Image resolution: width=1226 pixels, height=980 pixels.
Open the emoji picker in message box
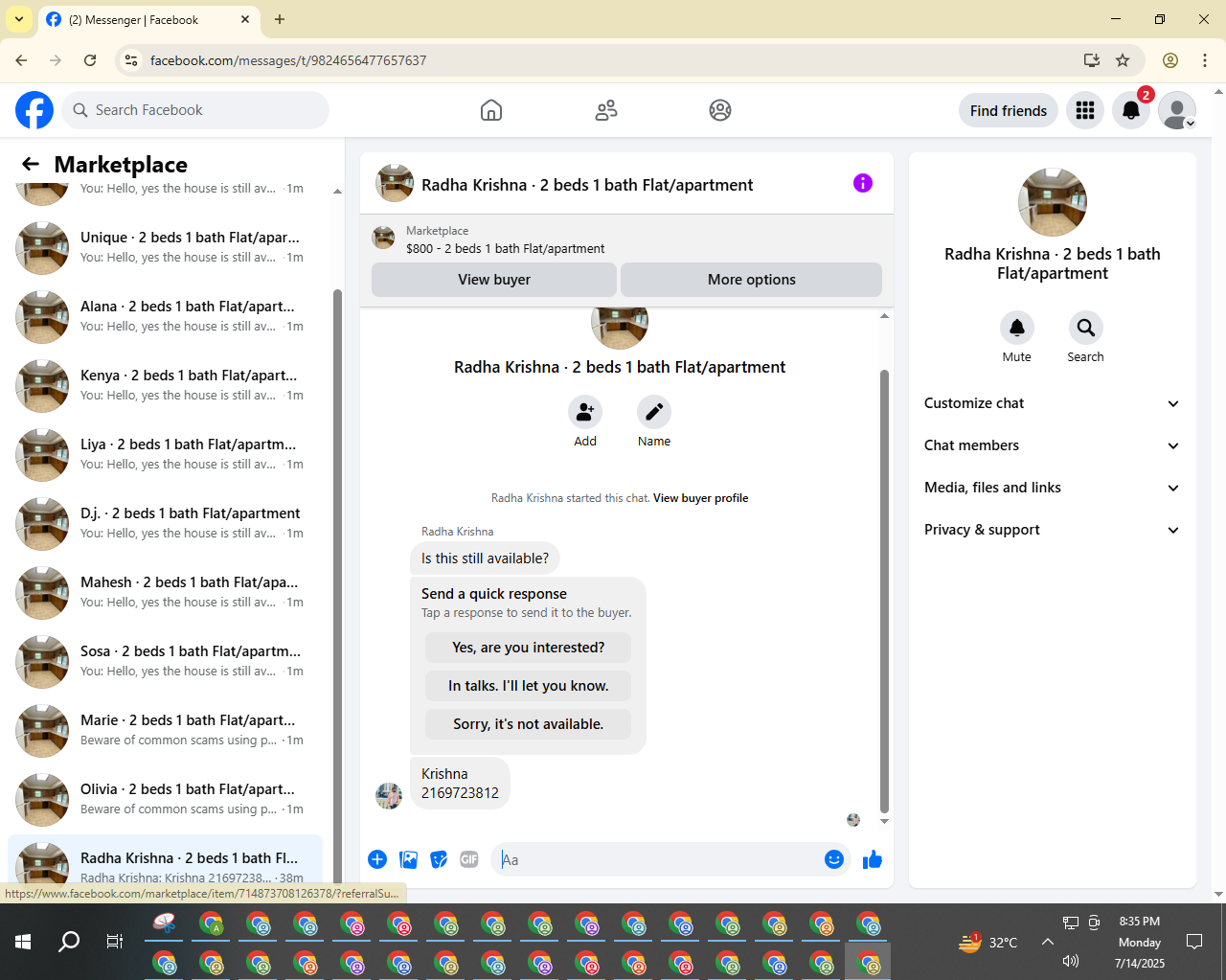pos(834,859)
